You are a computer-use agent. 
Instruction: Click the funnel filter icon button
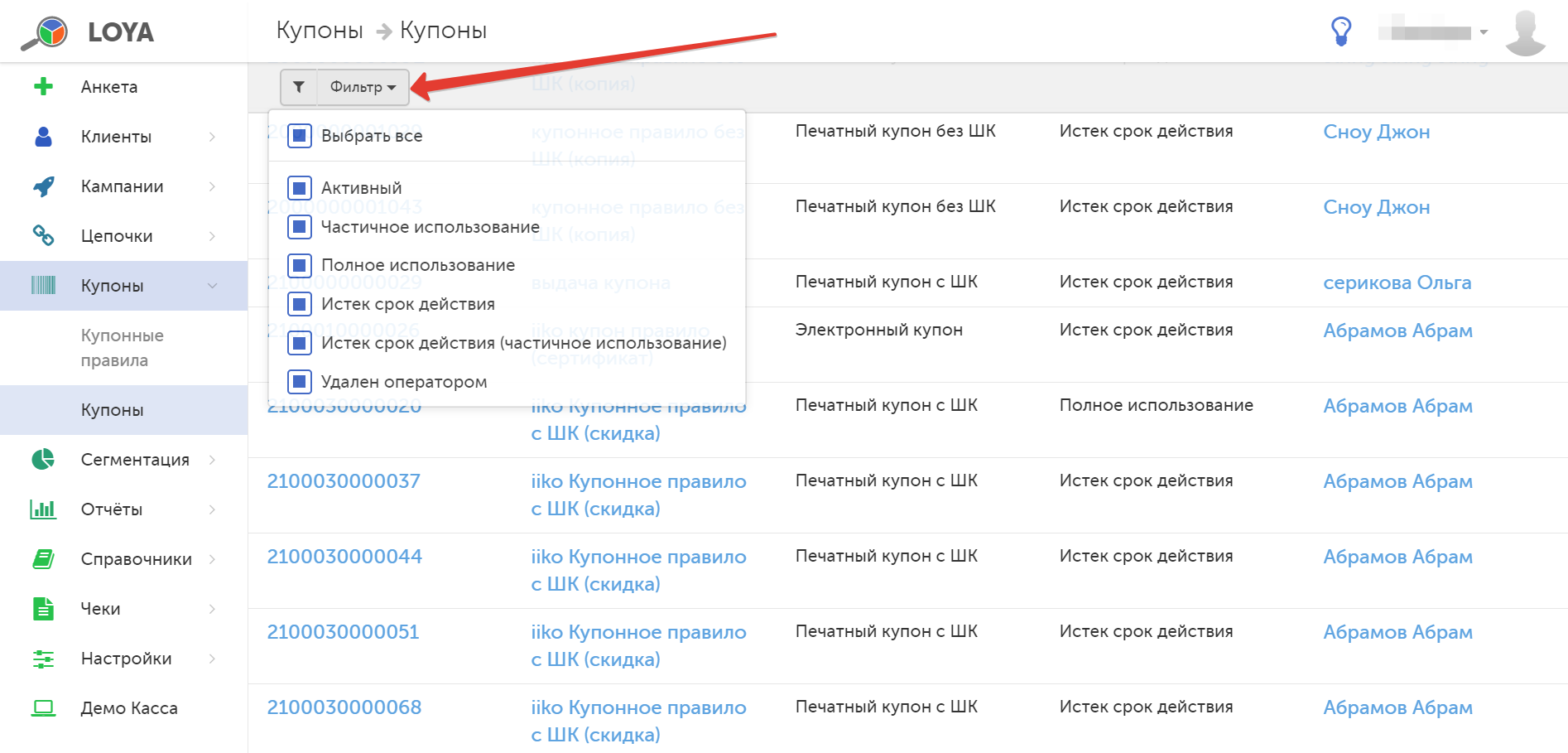[299, 87]
